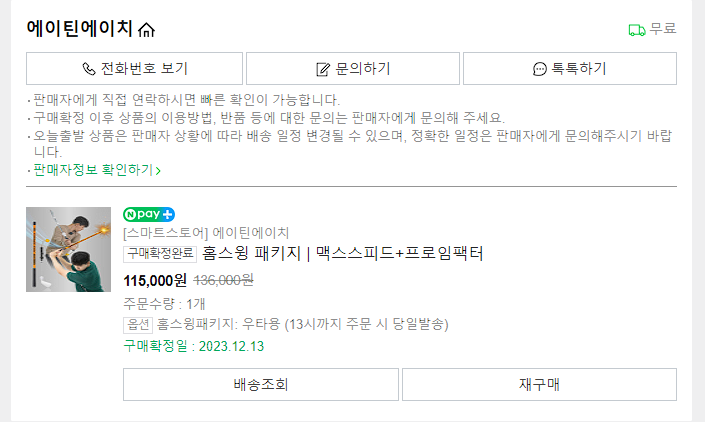Open the golf swing product thumbnail
705x422 pixels.
[68, 248]
